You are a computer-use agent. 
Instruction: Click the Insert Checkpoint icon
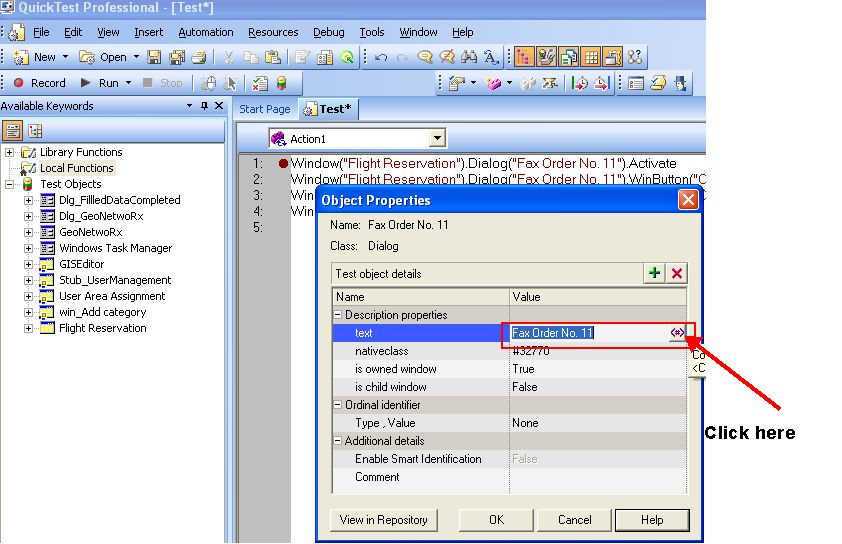pos(457,83)
